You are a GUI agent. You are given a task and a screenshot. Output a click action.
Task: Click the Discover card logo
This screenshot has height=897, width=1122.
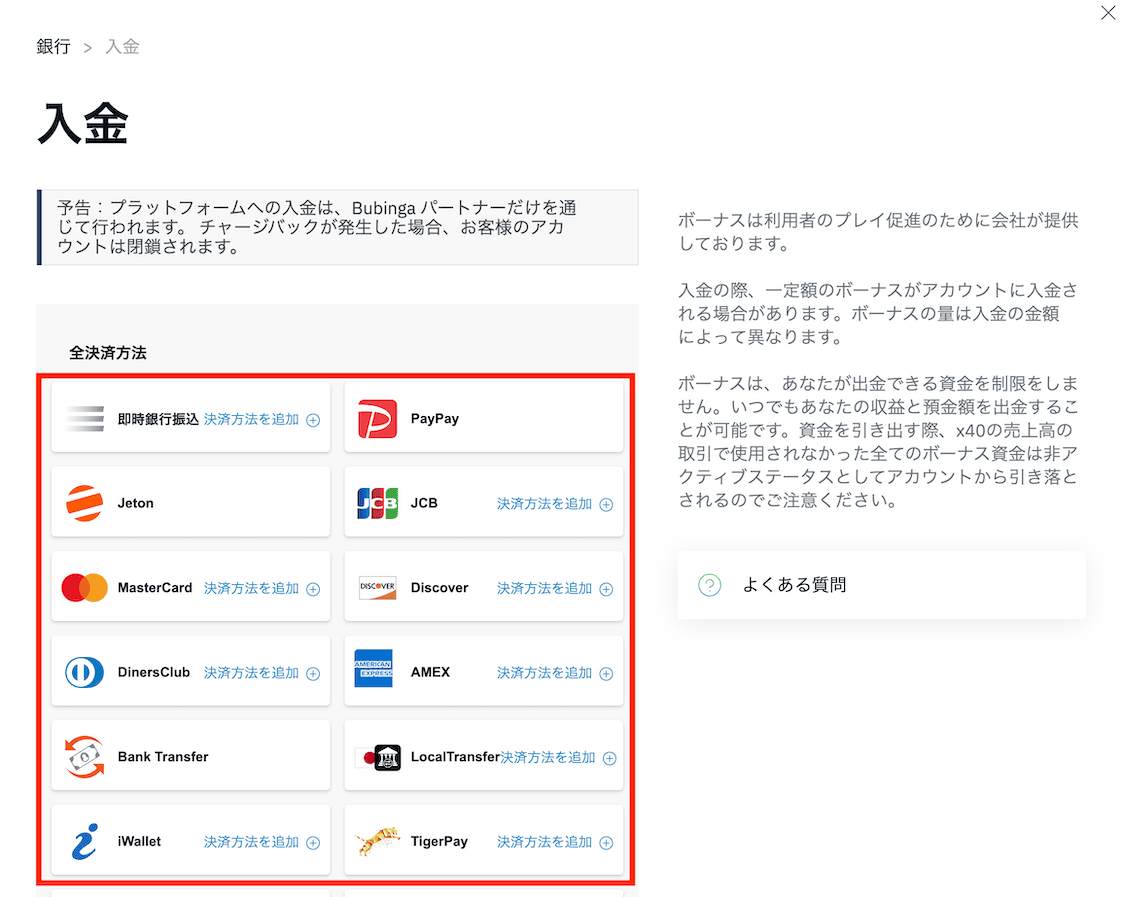coord(377,587)
